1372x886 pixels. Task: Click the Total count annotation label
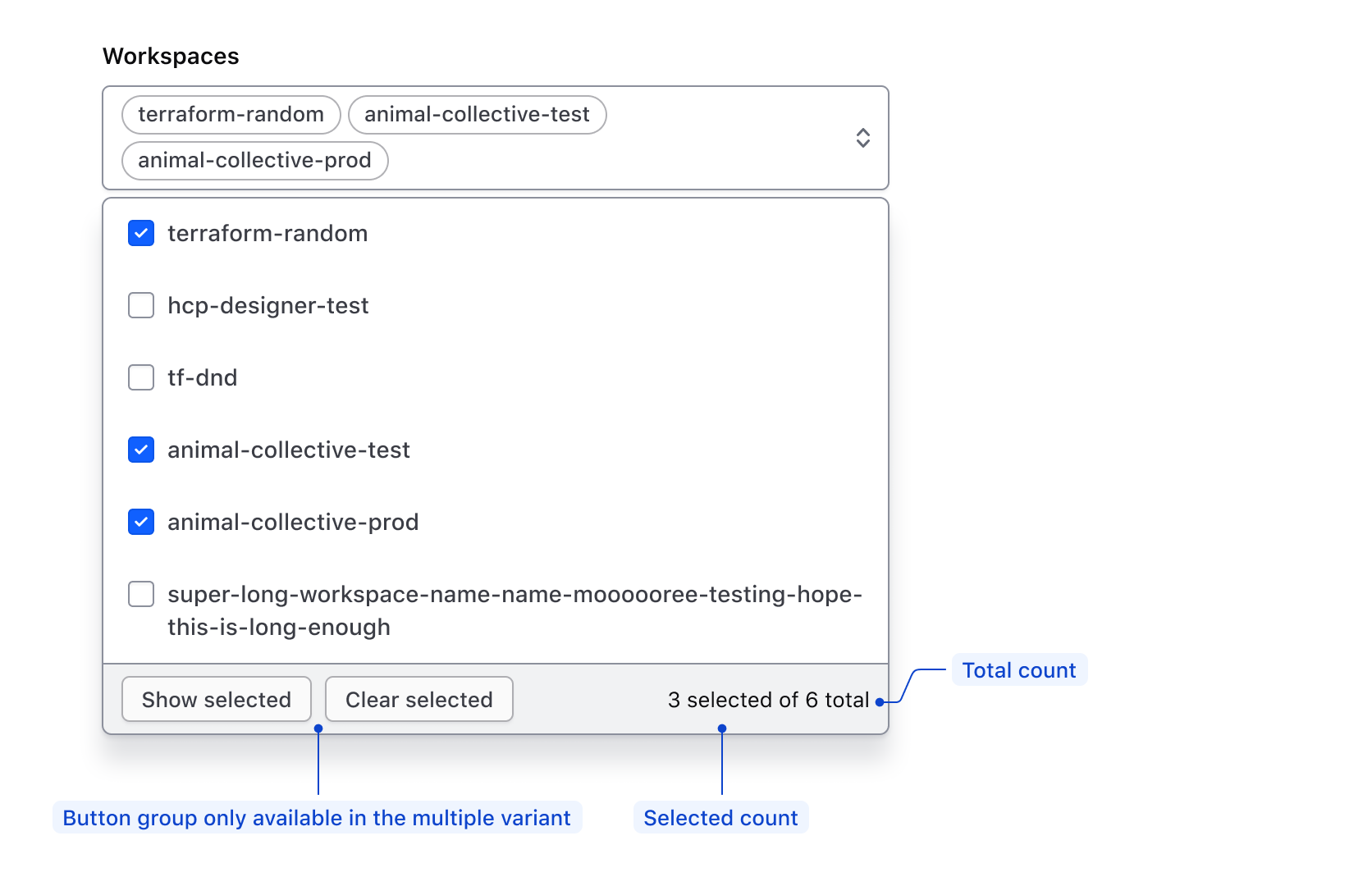point(1019,669)
